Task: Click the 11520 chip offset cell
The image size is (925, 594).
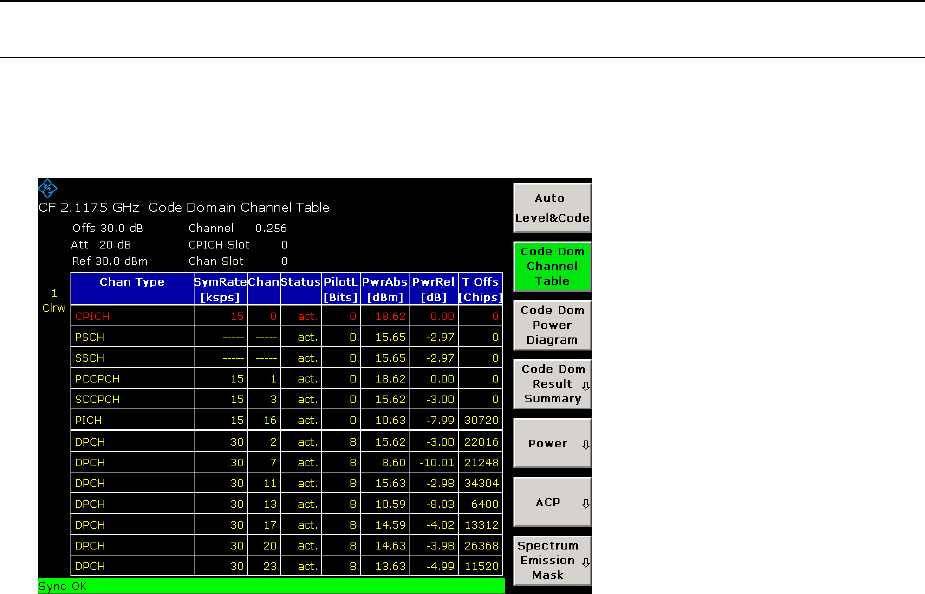Action: pyautogui.click(x=481, y=566)
